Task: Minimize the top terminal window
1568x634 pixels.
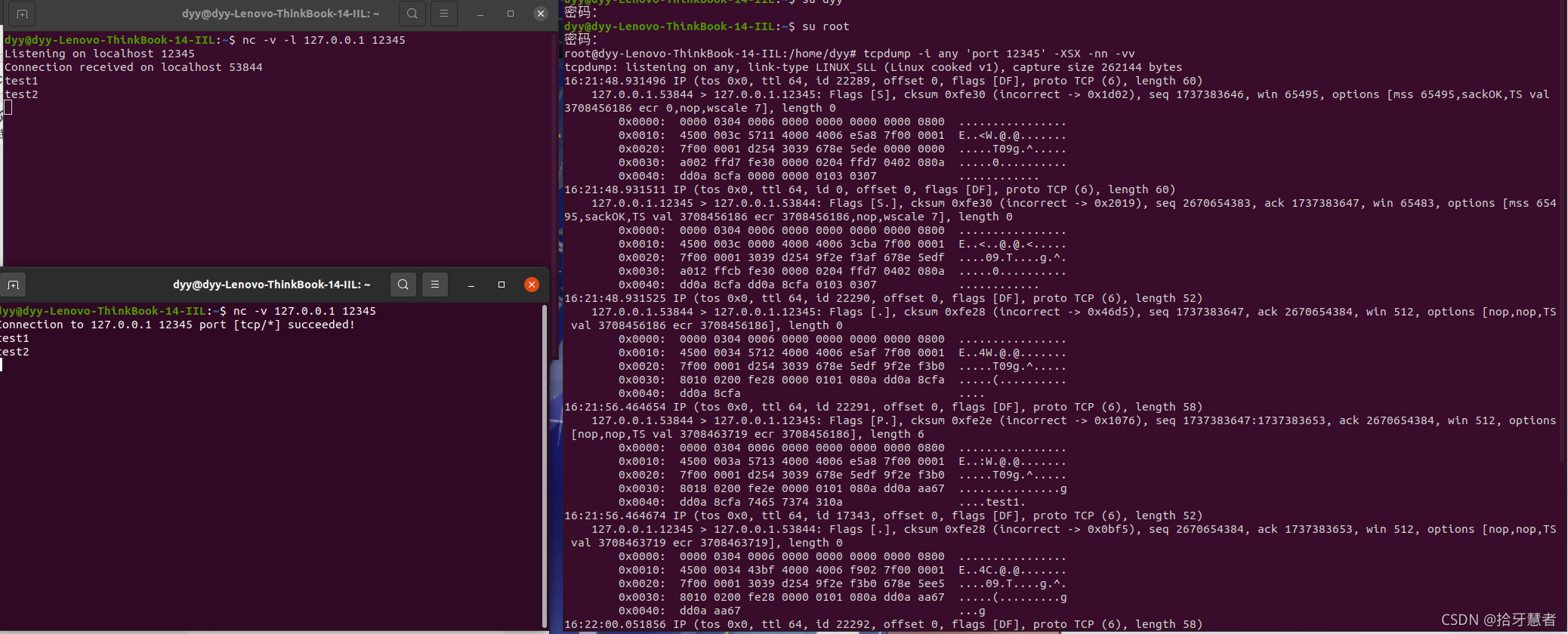Action: [x=480, y=14]
